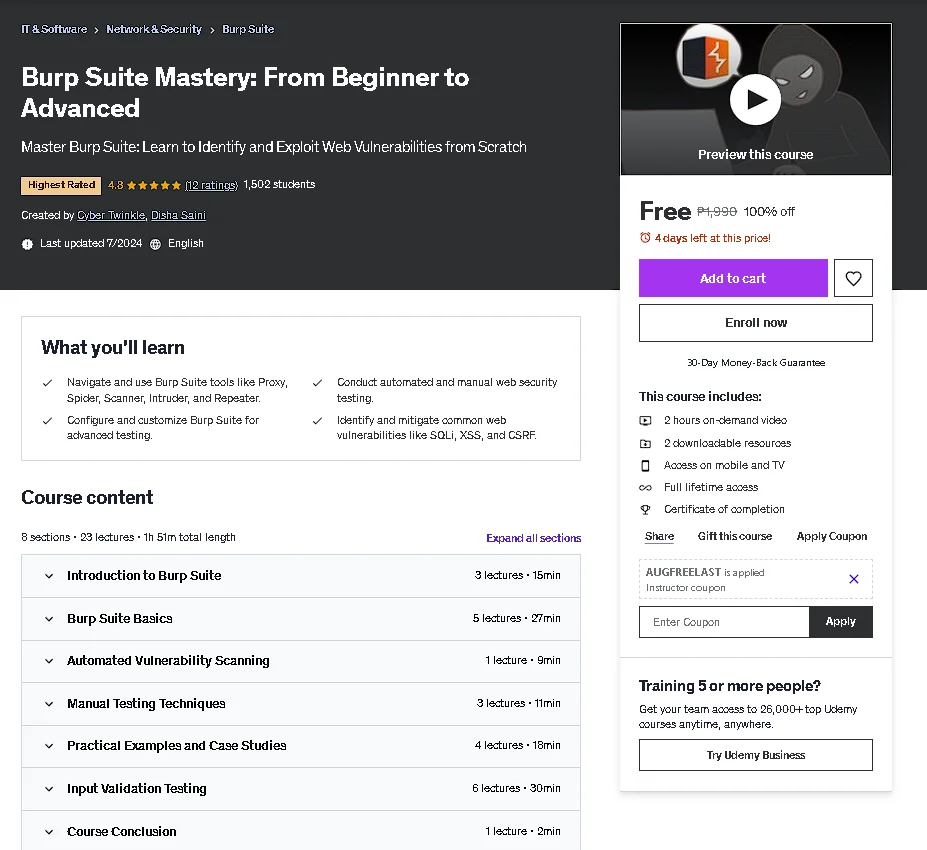The height and width of the screenshot is (850, 927).
Task: Select Gift this course option
Action: pyautogui.click(x=734, y=536)
